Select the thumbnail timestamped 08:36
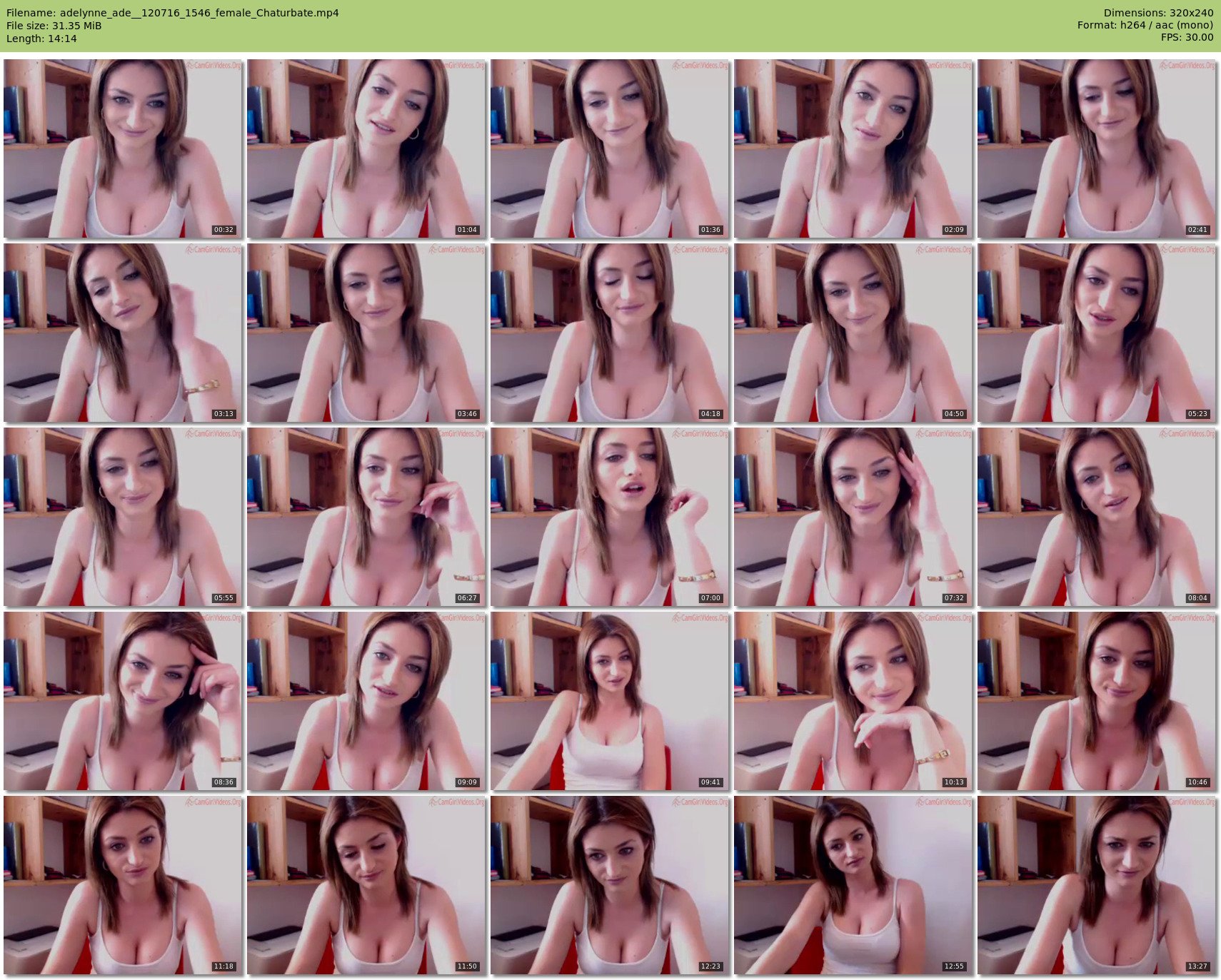1221x980 pixels. pos(123,701)
